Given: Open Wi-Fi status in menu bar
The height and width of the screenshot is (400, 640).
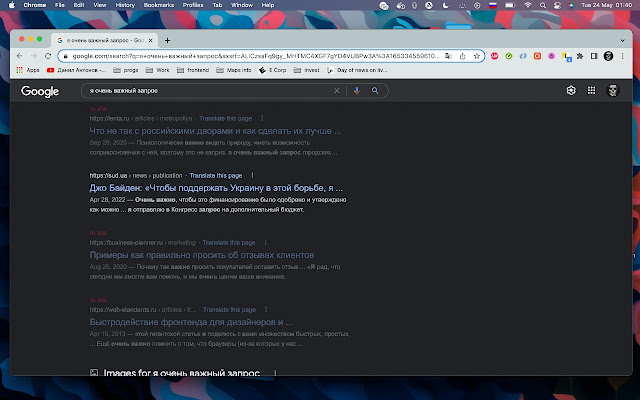Looking at the screenshot, I should pos(528,5).
